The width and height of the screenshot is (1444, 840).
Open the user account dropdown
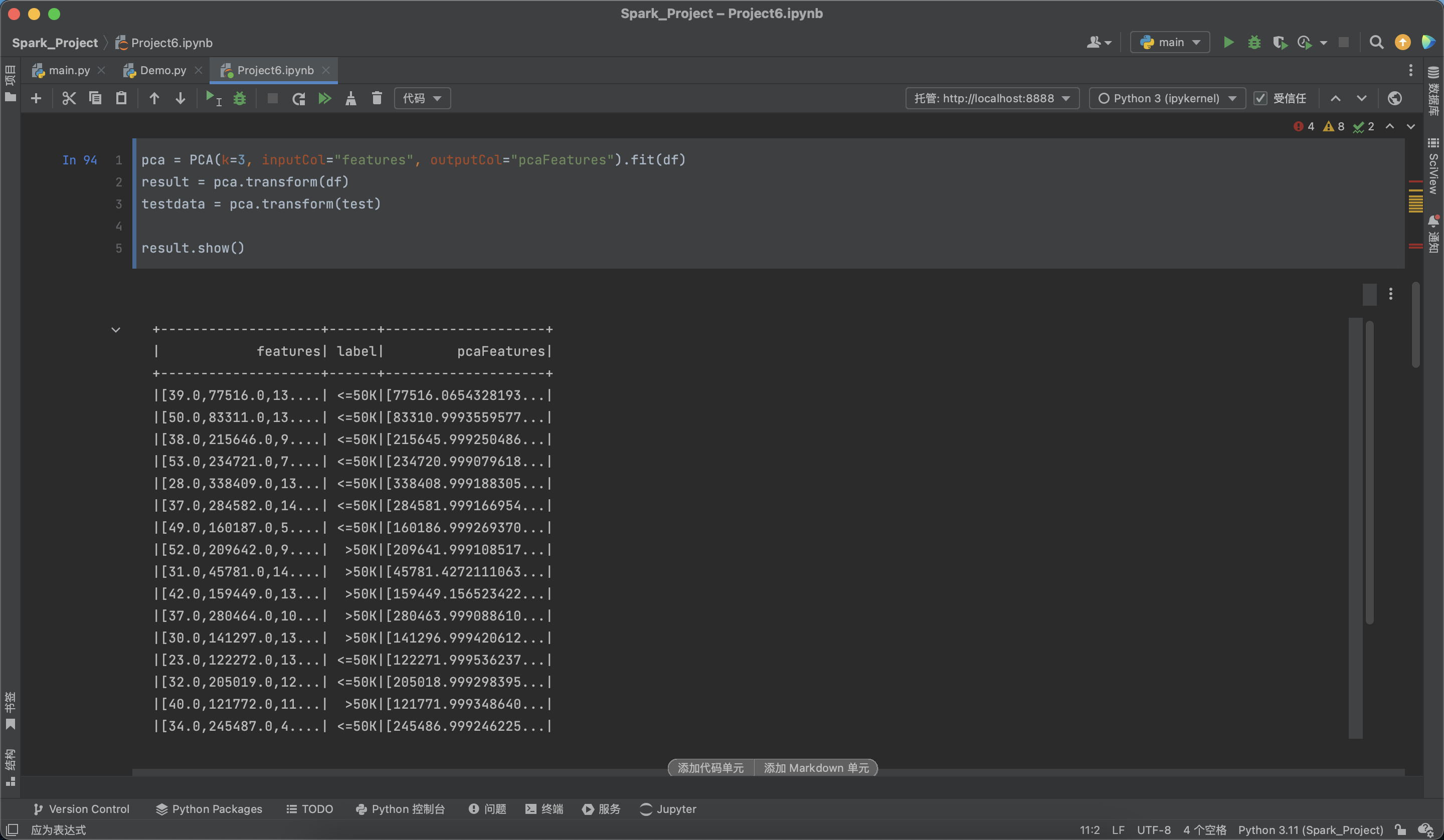pos(1099,43)
